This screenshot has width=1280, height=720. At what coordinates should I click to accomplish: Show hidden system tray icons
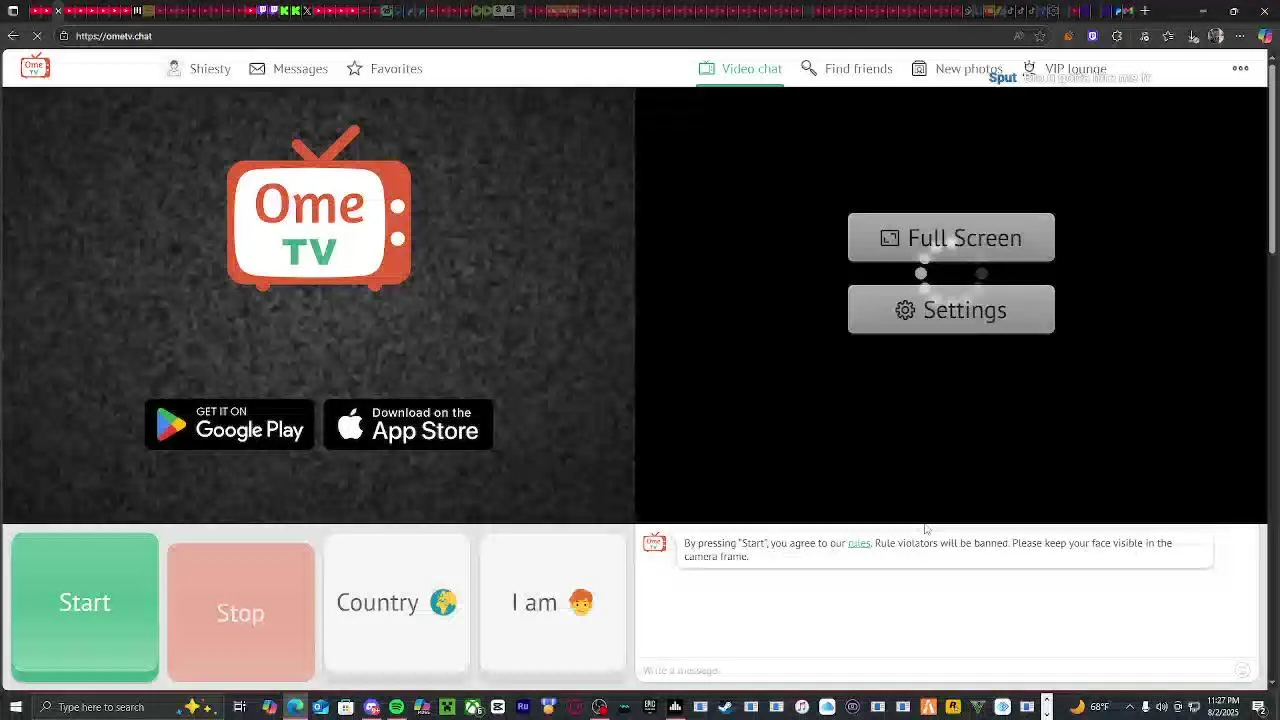[1130, 707]
